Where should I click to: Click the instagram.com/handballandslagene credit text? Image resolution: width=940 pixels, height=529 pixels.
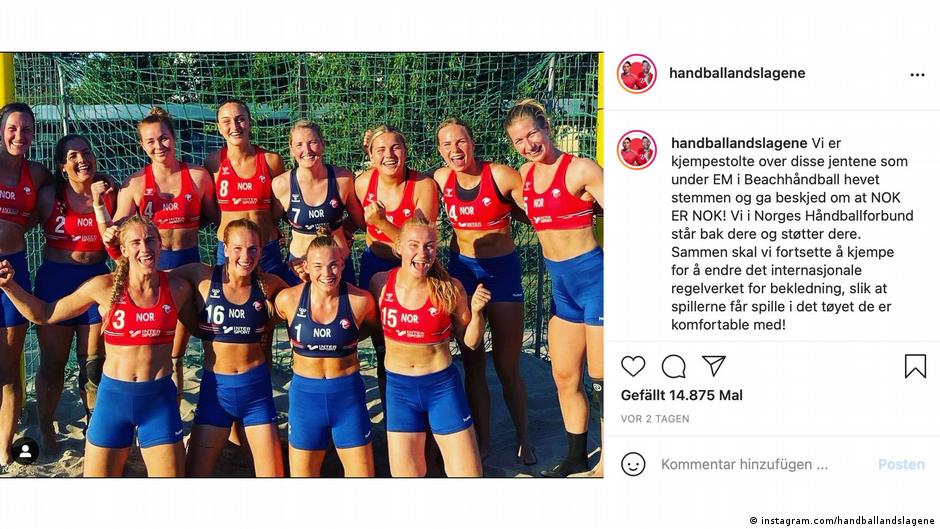pos(843,521)
